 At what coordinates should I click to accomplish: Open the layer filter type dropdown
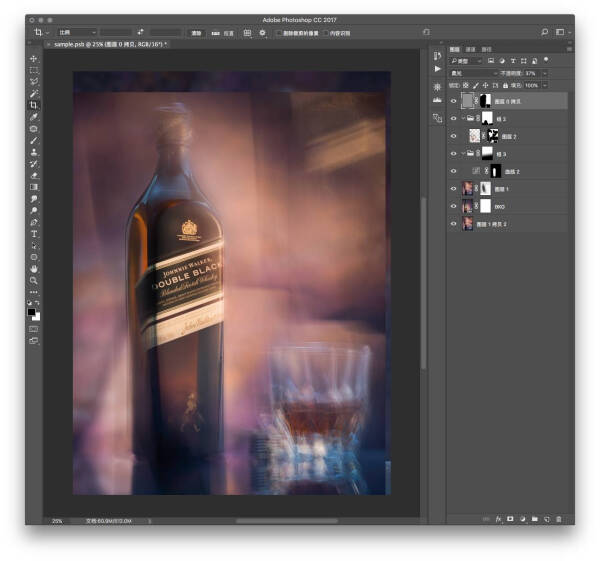click(466, 61)
